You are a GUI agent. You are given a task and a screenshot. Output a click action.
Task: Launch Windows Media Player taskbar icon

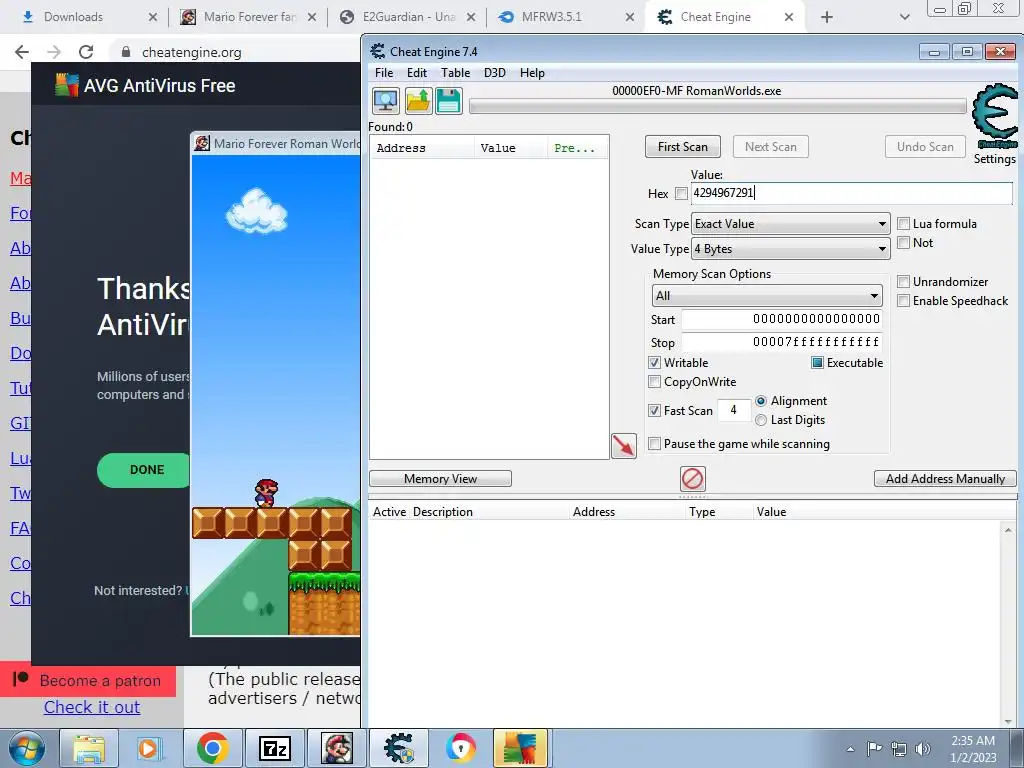[150, 748]
